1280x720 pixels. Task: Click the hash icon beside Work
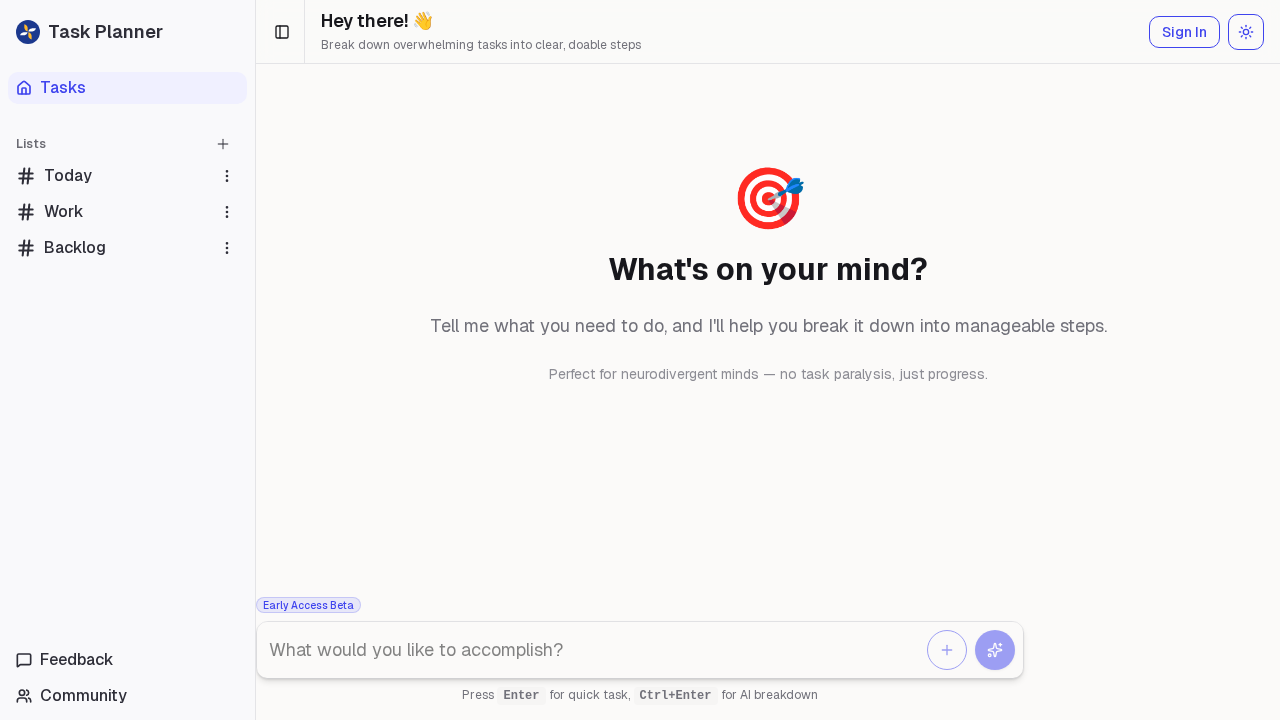point(25,211)
